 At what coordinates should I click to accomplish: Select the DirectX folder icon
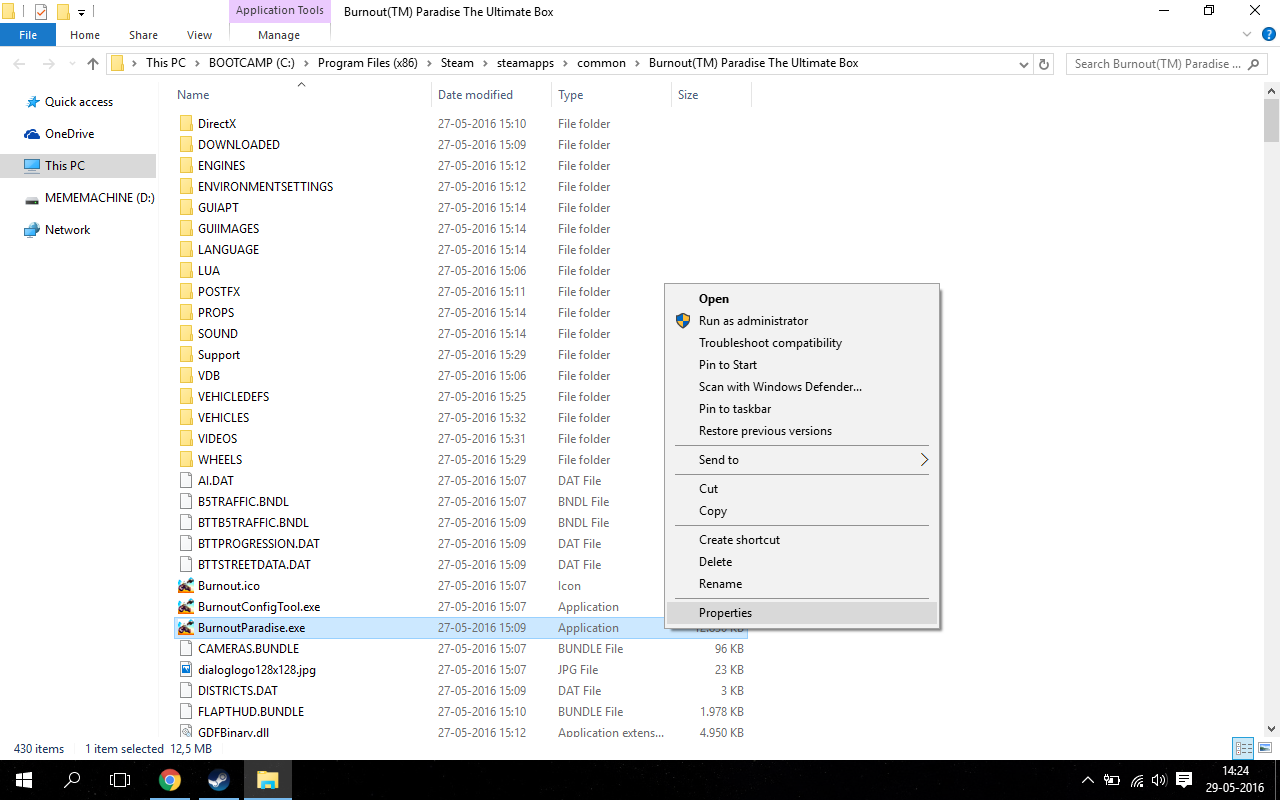[186, 124]
